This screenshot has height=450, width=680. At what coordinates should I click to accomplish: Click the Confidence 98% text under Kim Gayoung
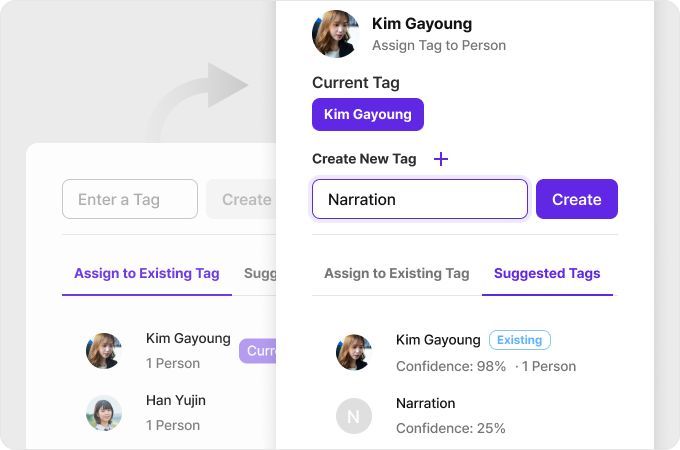tap(451, 366)
